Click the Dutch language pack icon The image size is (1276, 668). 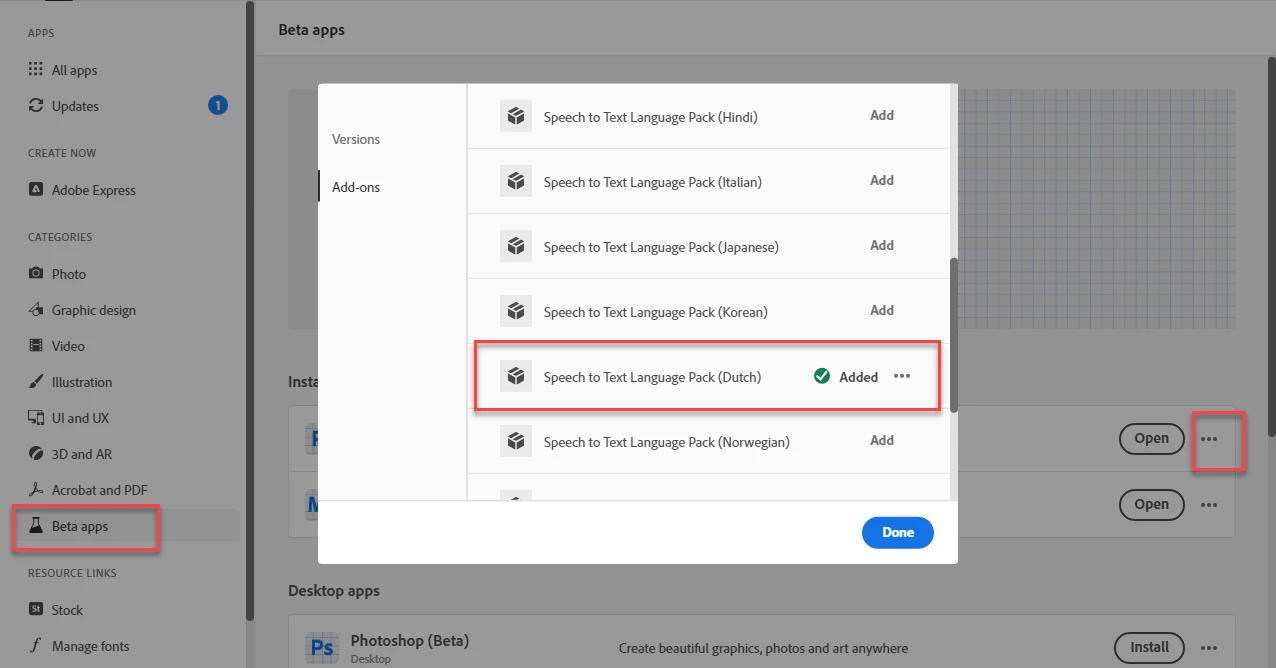tap(516, 376)
